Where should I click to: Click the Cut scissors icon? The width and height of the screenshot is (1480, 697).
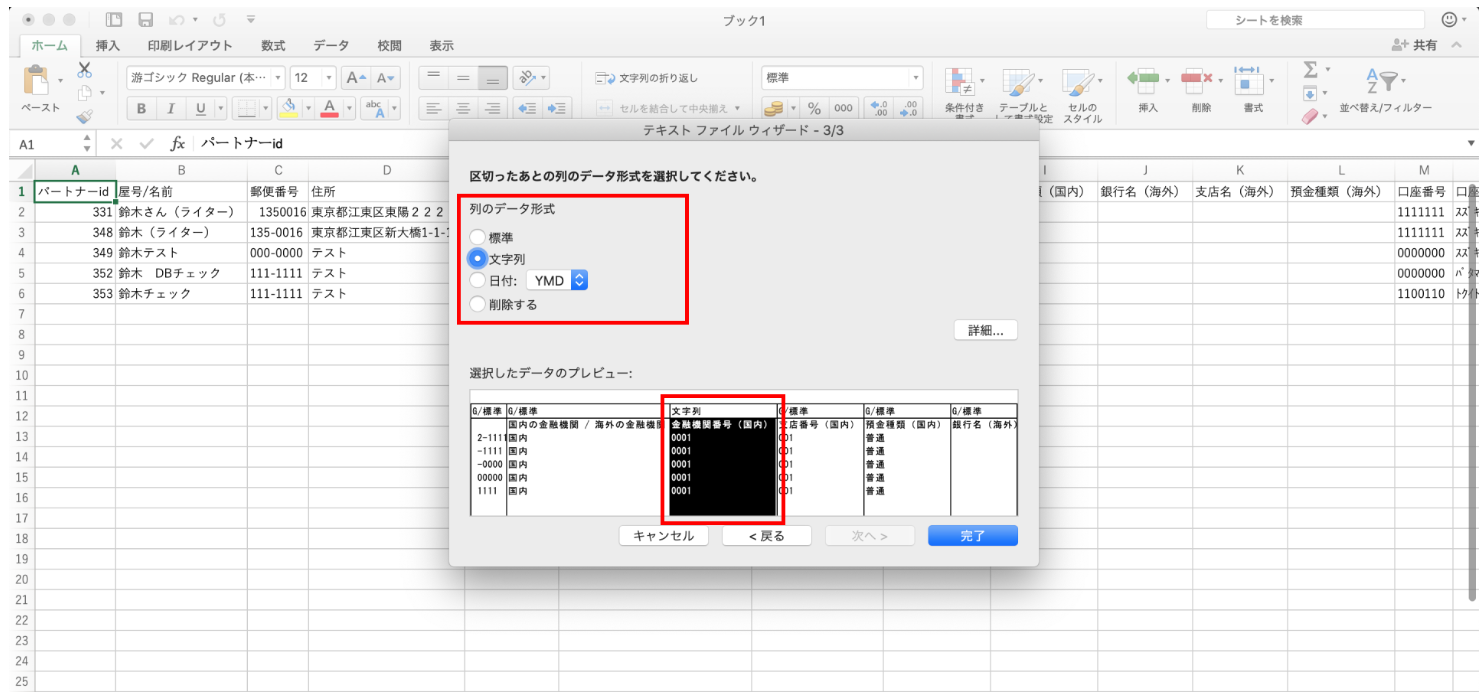(x=84, y=69)
